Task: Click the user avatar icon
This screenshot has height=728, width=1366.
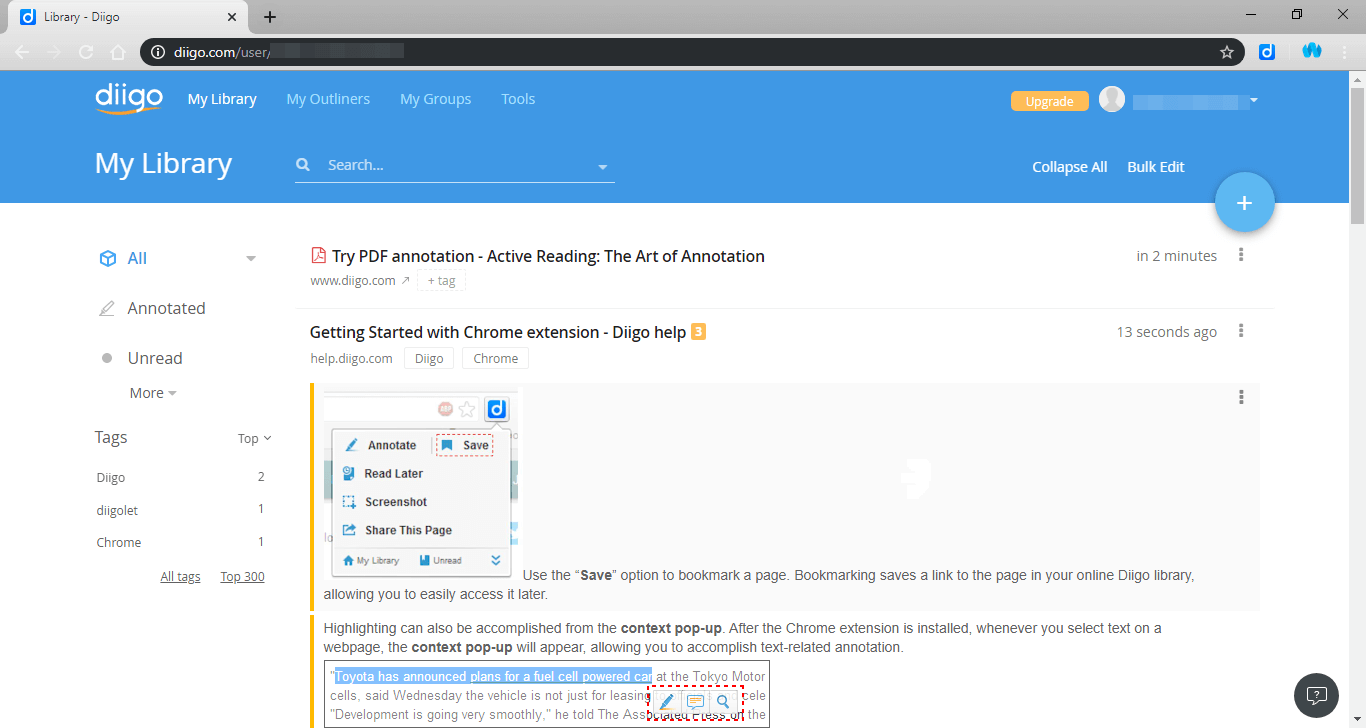Action: pos(1112,99)
